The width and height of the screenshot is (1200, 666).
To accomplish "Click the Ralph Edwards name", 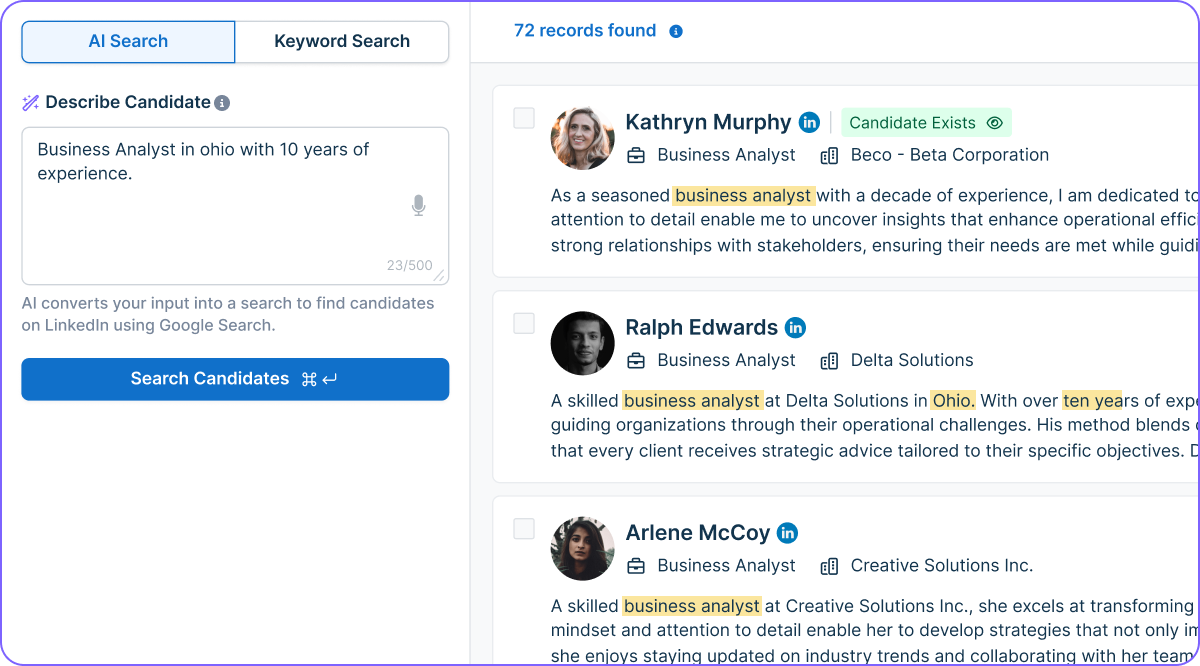I will [701, 327].
